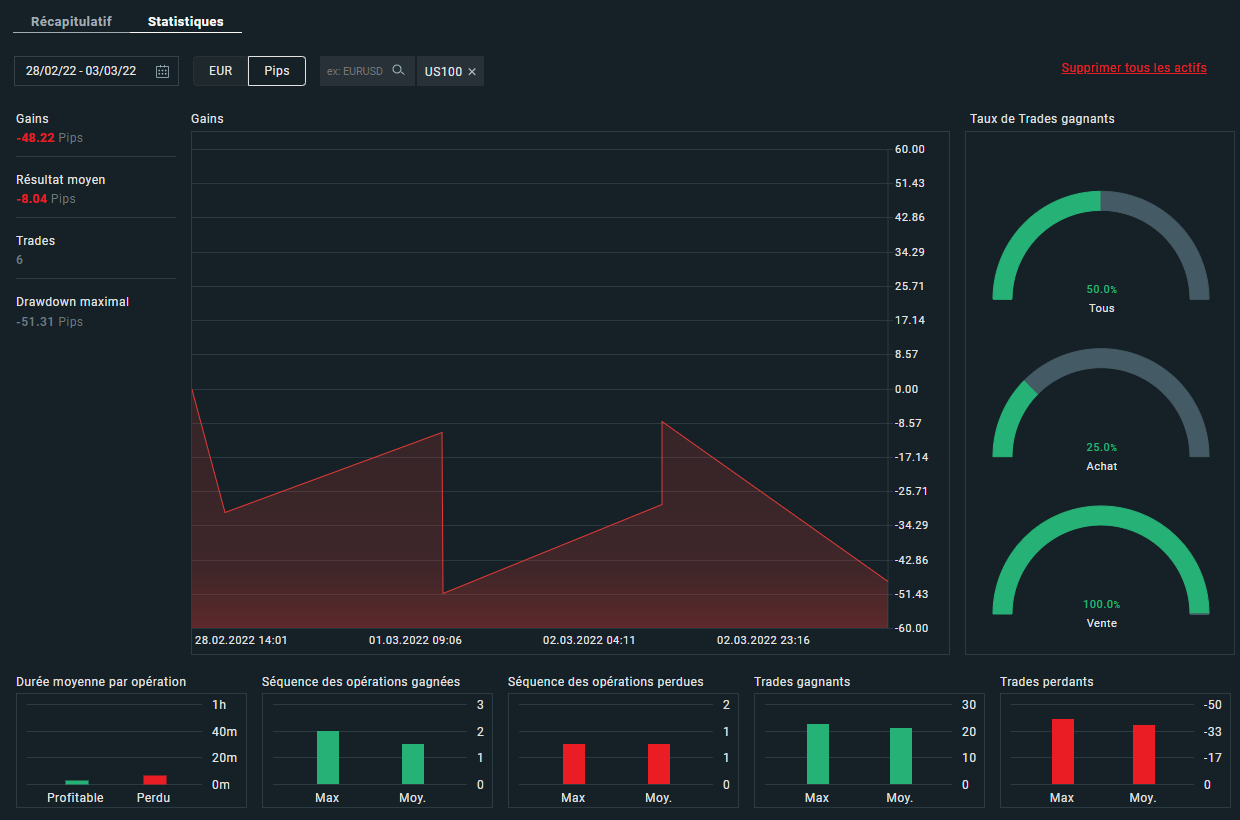Click Moy. bar in Trades perdants chart
Viewport: 1240px width, 820px height.
point(1143,754)
